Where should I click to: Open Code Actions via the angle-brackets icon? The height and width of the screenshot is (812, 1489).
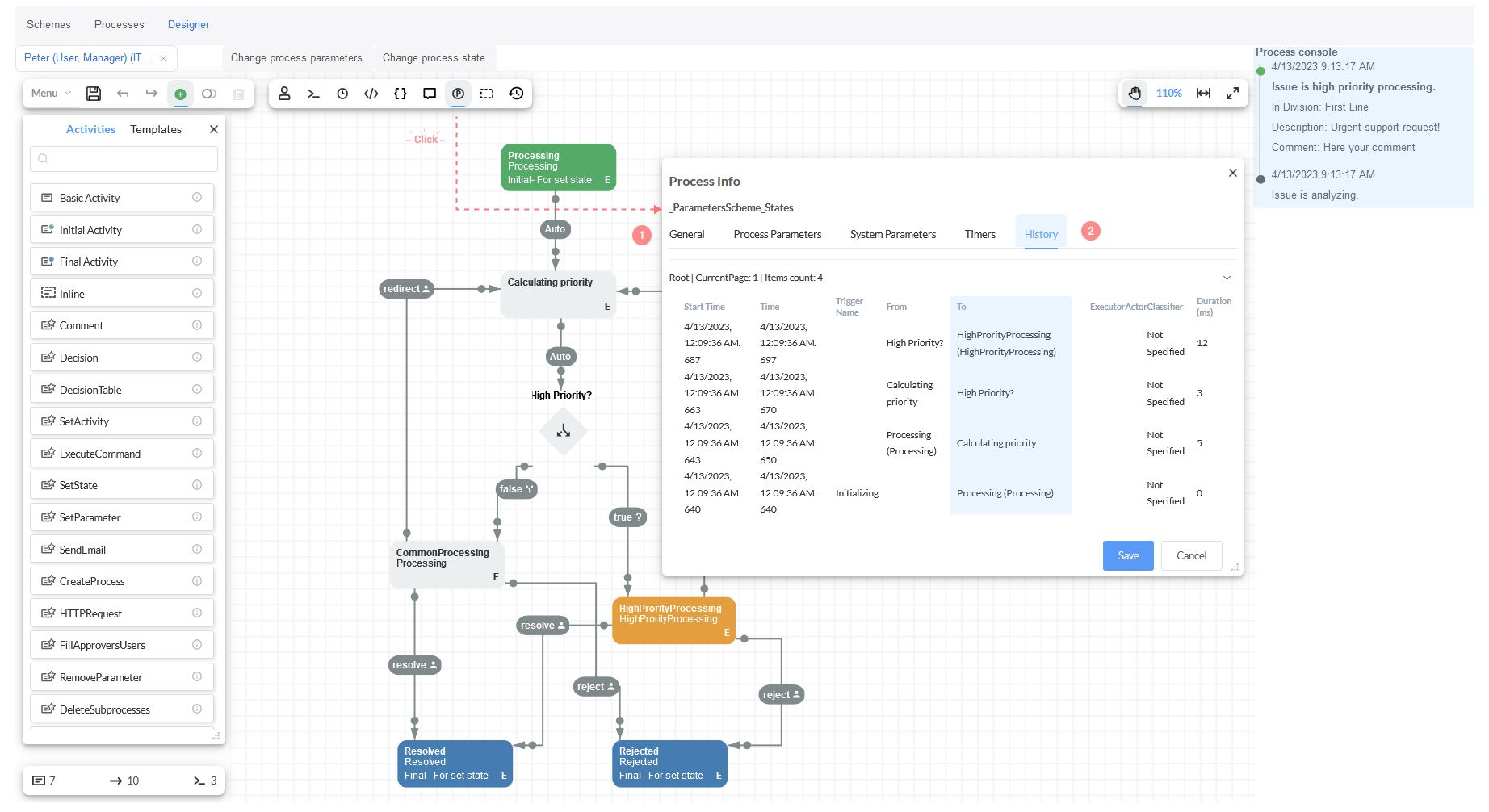tap(371, 94)
